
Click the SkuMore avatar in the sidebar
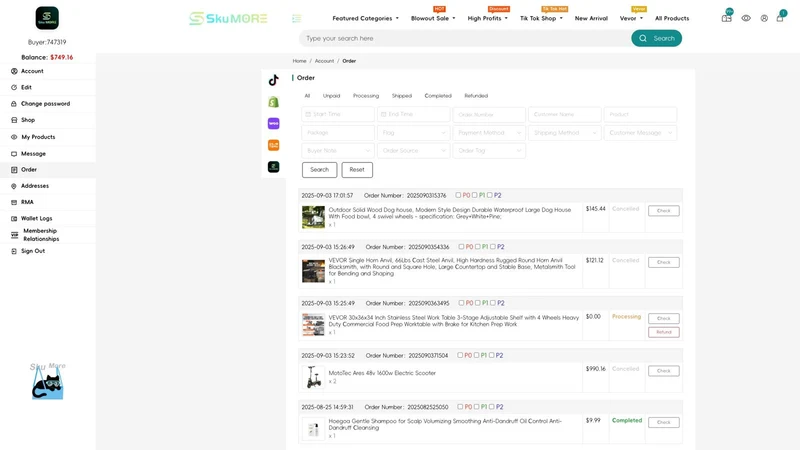pos(47,18)
